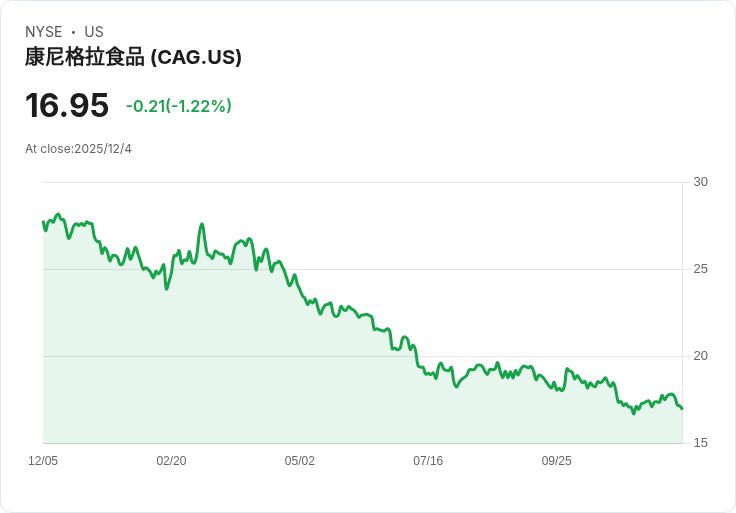The height and width of the screenshot is (513, 736).
Task: Click the rightmost end point of price line
Action: pyautogui.click(x=682, y=408)
